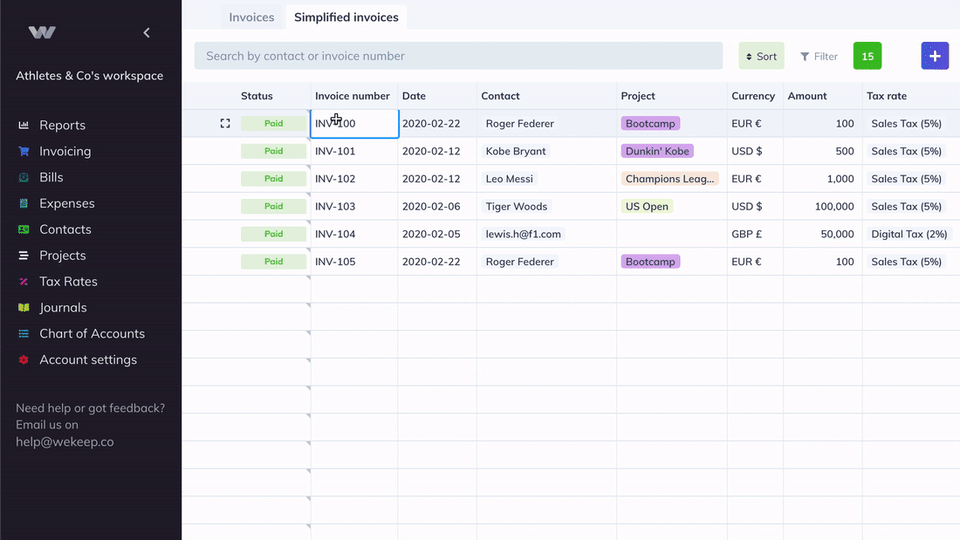Viewport: 960px width, 540px height.
Task: Click the Bills icon in sidebar
Action: tap(24, 177)
